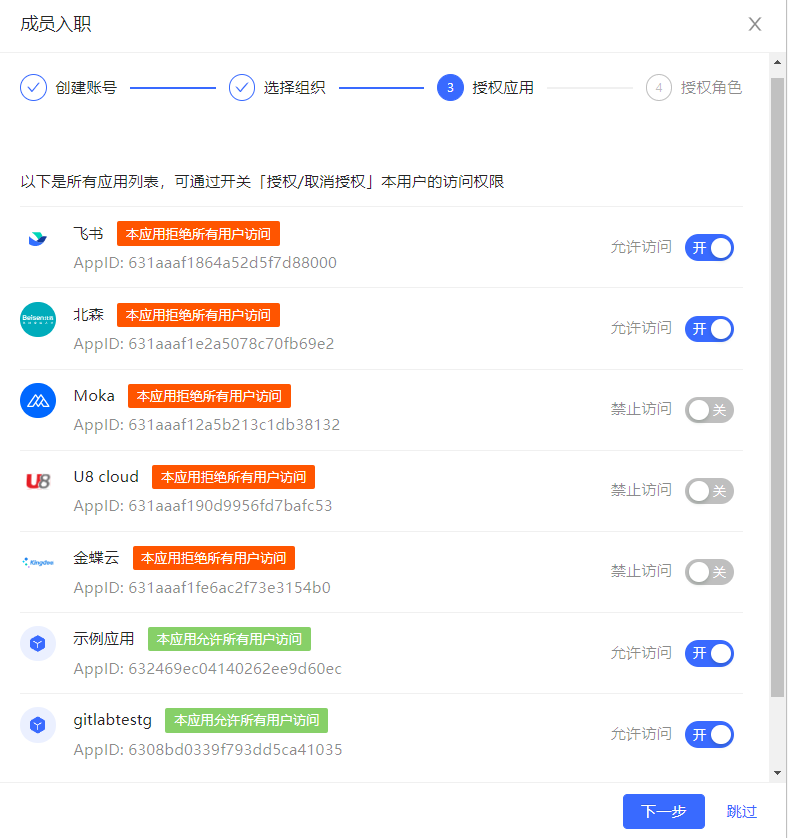The height and width of the screenshot is (838, 788).
Task: Click the 创建账号 checkmark step icon
Action: 34,88
